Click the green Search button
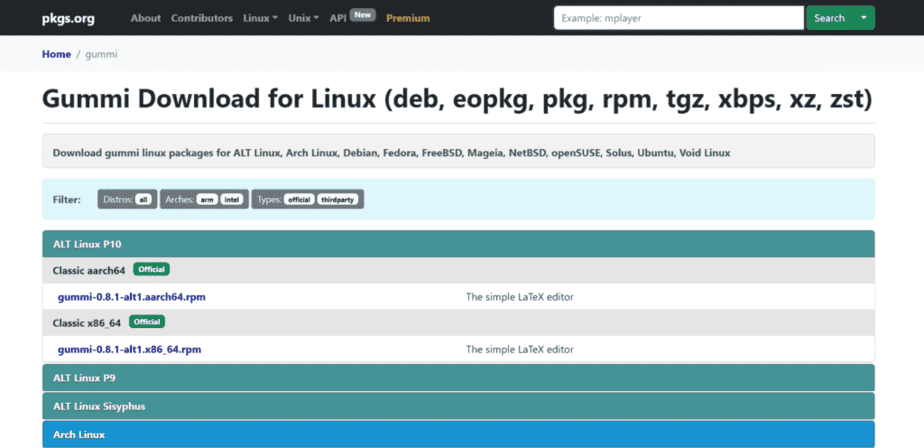The width and height of the screenshot is (924, 448). click(829, 18)
